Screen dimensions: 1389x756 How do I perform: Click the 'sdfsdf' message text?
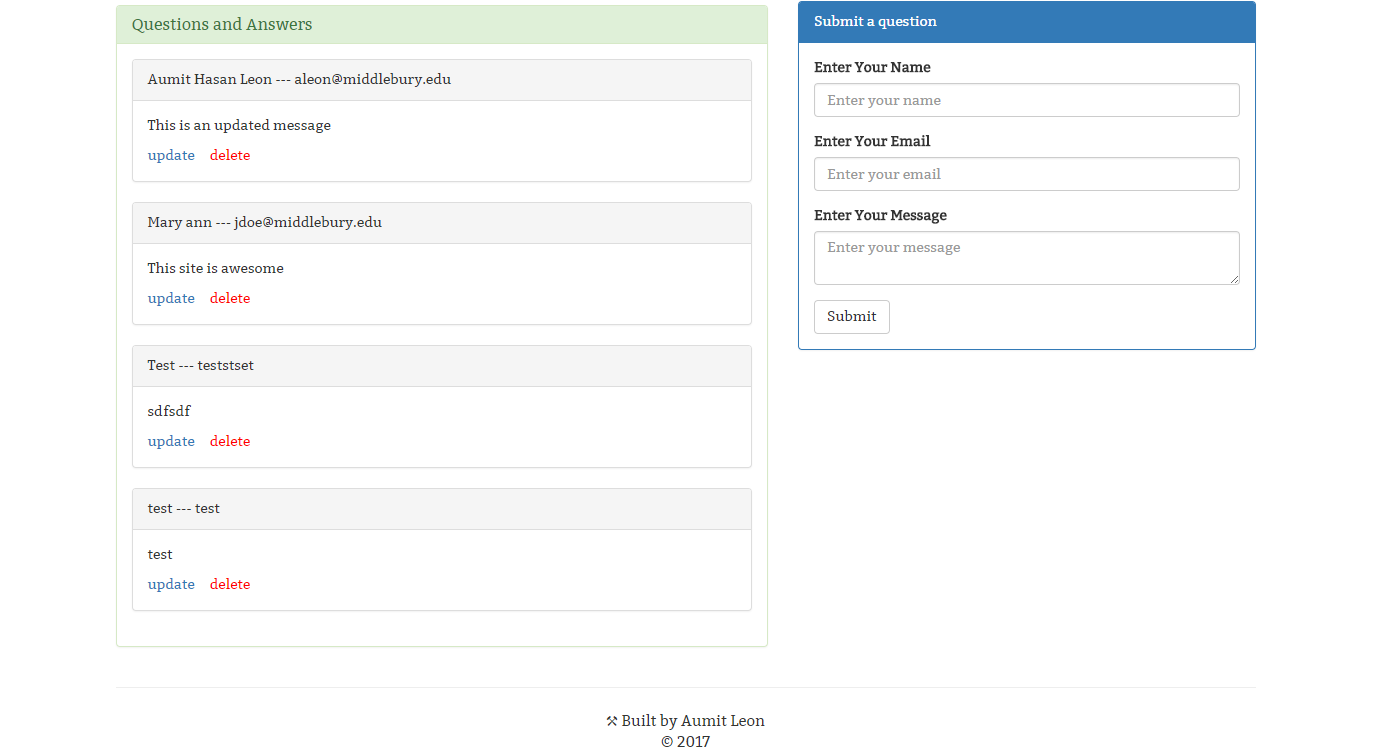[169, 412]
